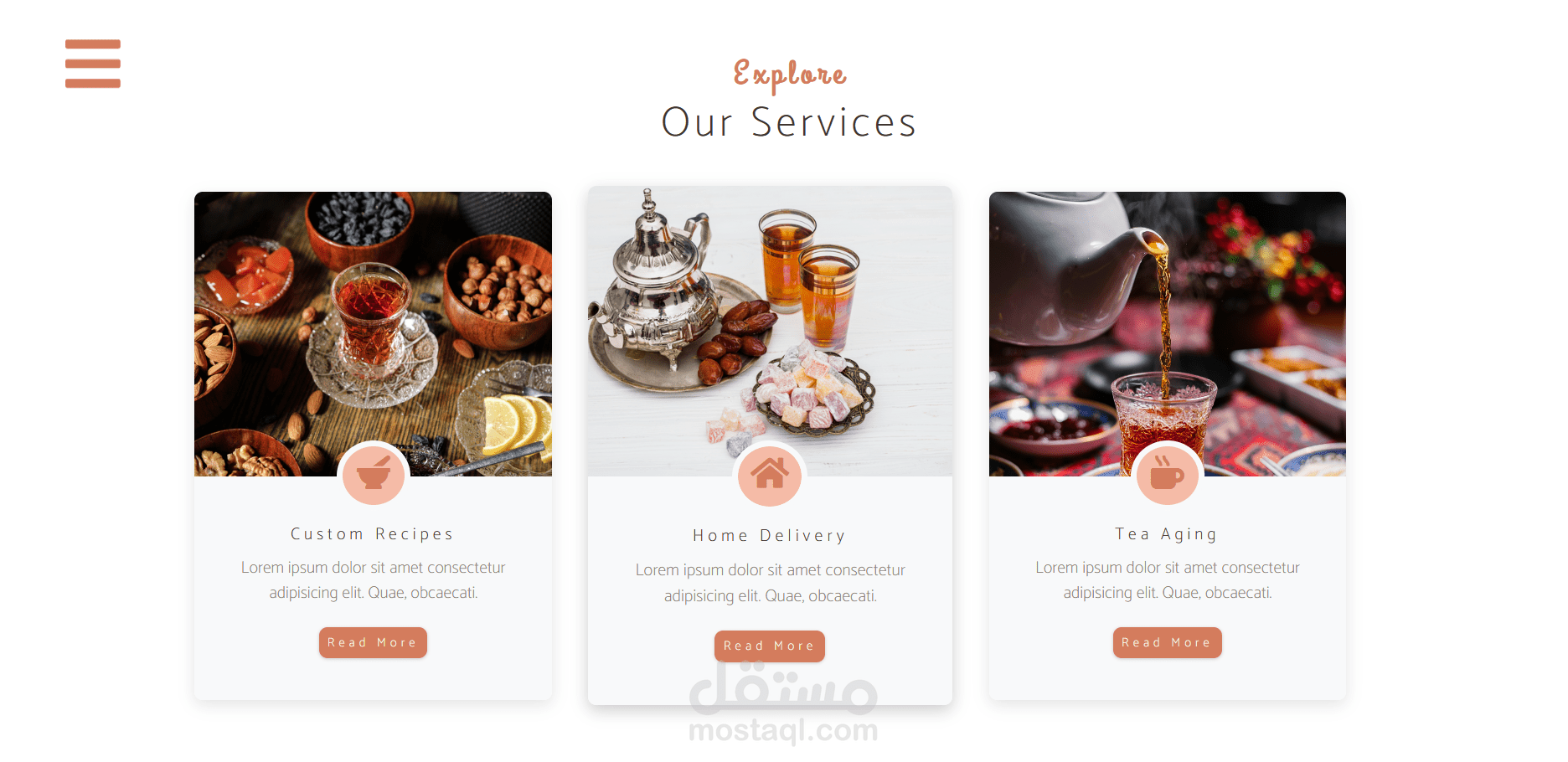Screen dimensions: 1568x762
Task: Open the pouring teapot photo
Action: (x=1167, y=334)
